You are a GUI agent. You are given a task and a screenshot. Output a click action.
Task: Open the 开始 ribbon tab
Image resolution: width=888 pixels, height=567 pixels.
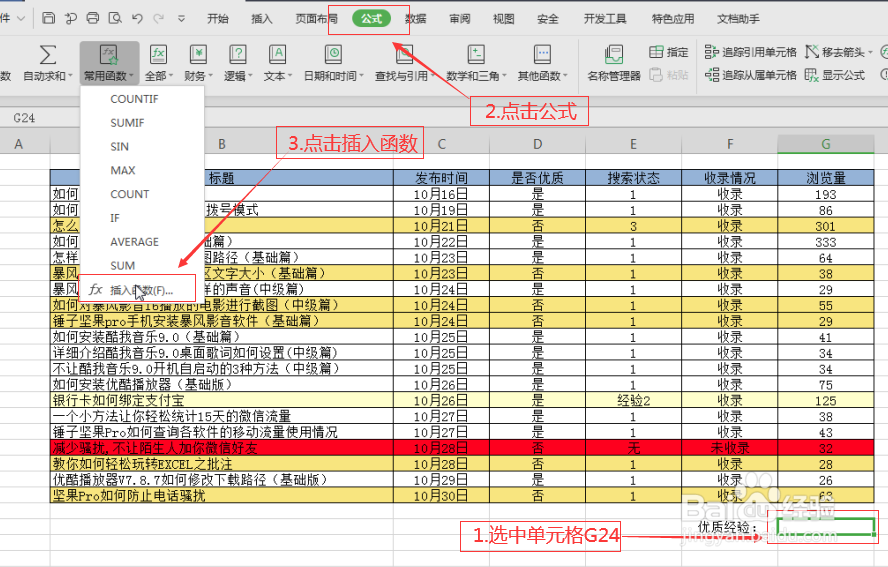click(217, 19)
